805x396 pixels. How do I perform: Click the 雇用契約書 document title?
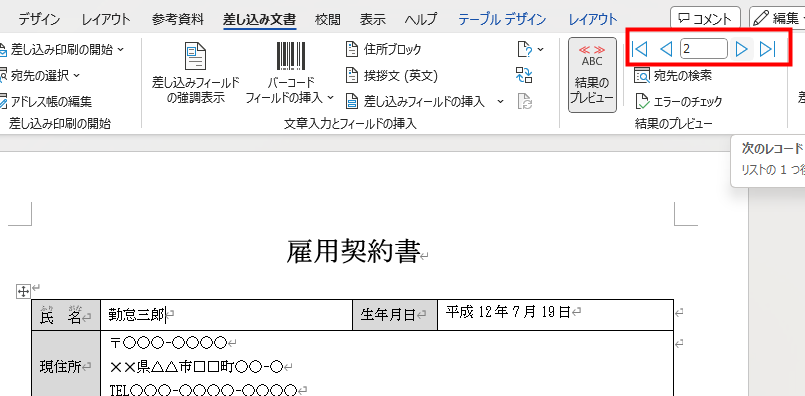354,253
